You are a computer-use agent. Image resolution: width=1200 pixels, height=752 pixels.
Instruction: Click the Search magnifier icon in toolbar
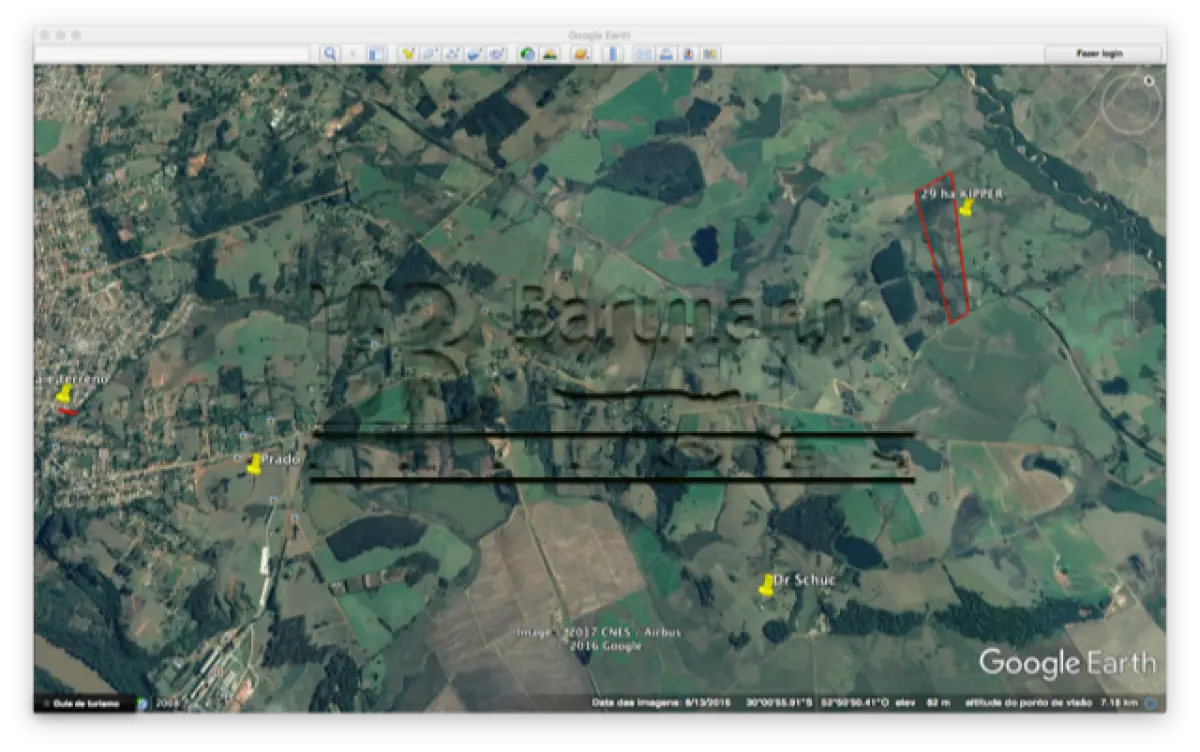point(329,54)
